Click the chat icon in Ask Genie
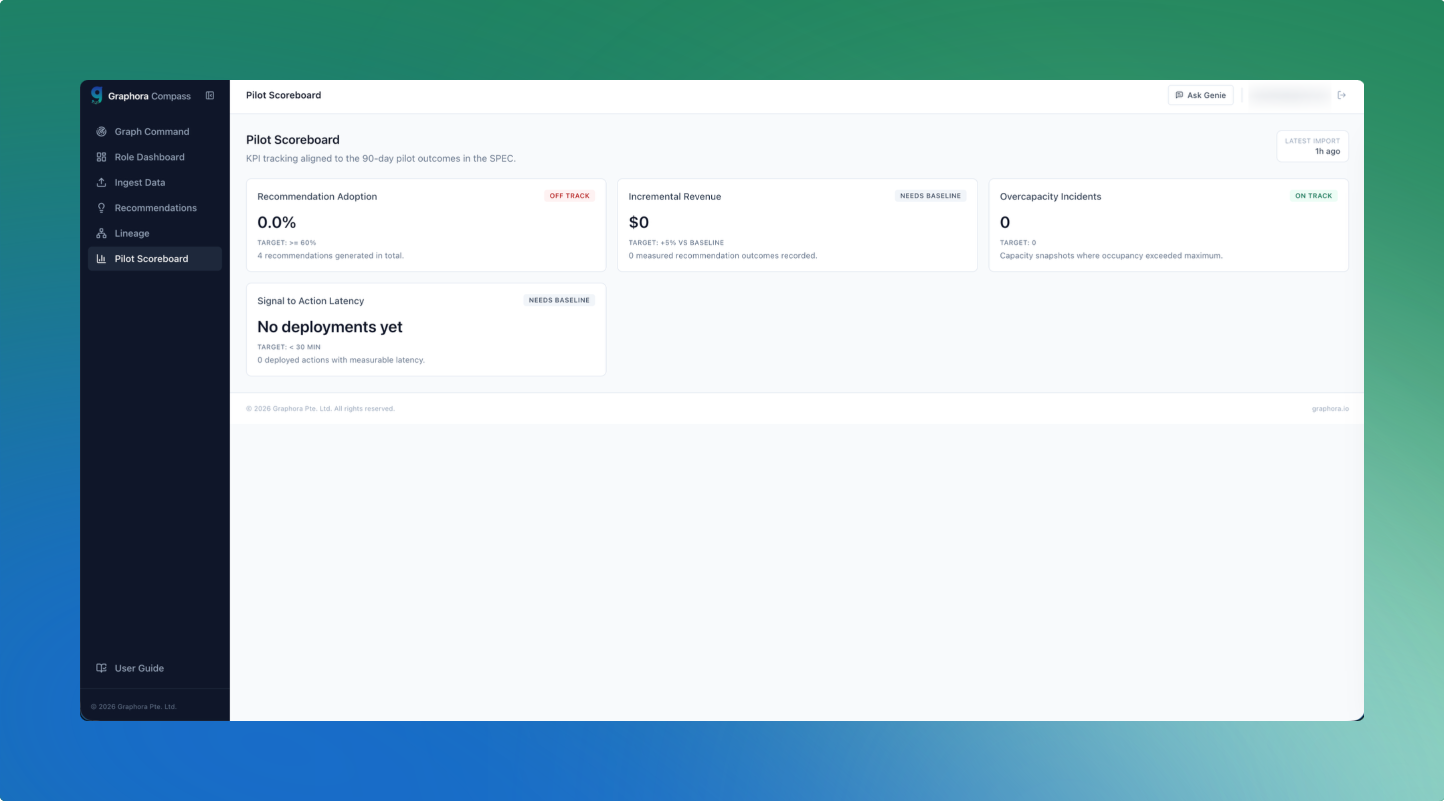Viewport: 1444px width, 801px height. (1179, 95)
